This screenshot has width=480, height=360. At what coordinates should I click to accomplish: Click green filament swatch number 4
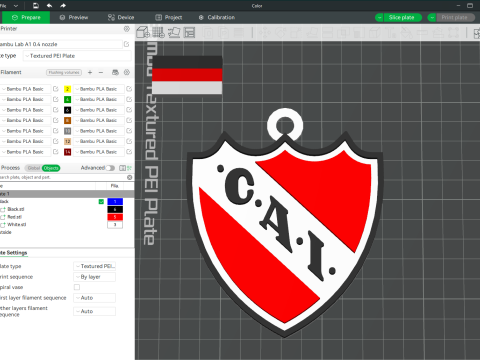pos(67,99)
